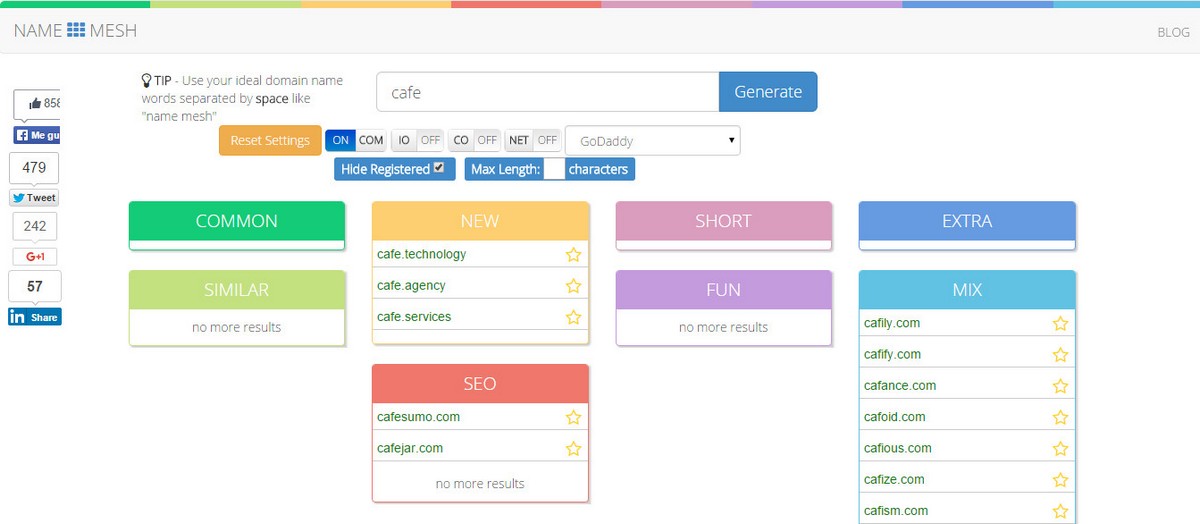Mark cafejar.com as favorite
The image size is (1200, 524).
point(573,449)
